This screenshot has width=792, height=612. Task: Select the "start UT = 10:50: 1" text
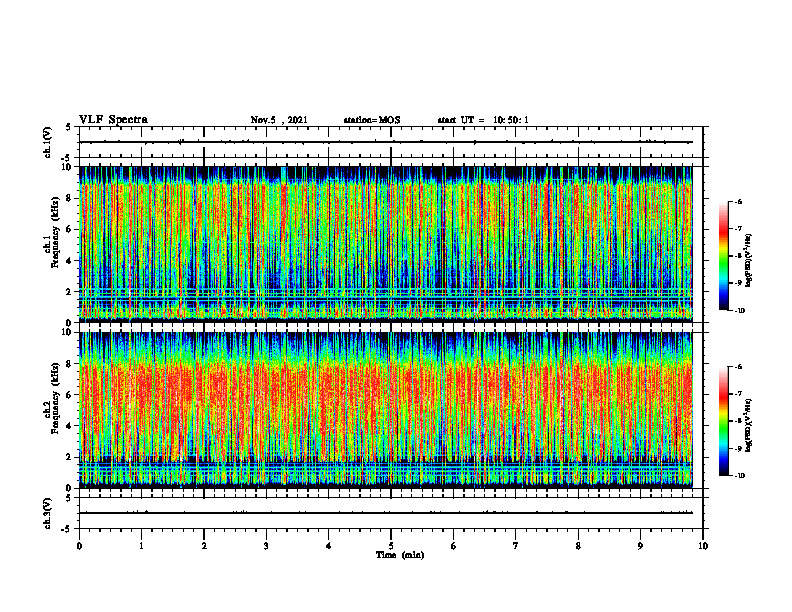[x=483, y=120]
